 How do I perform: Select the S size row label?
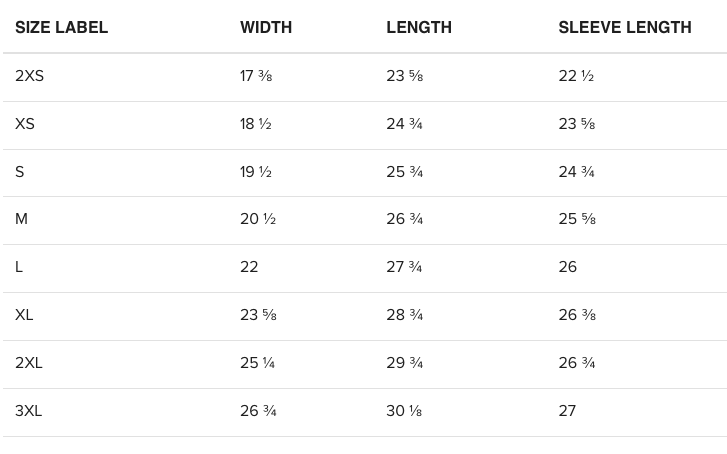(19, 172)
